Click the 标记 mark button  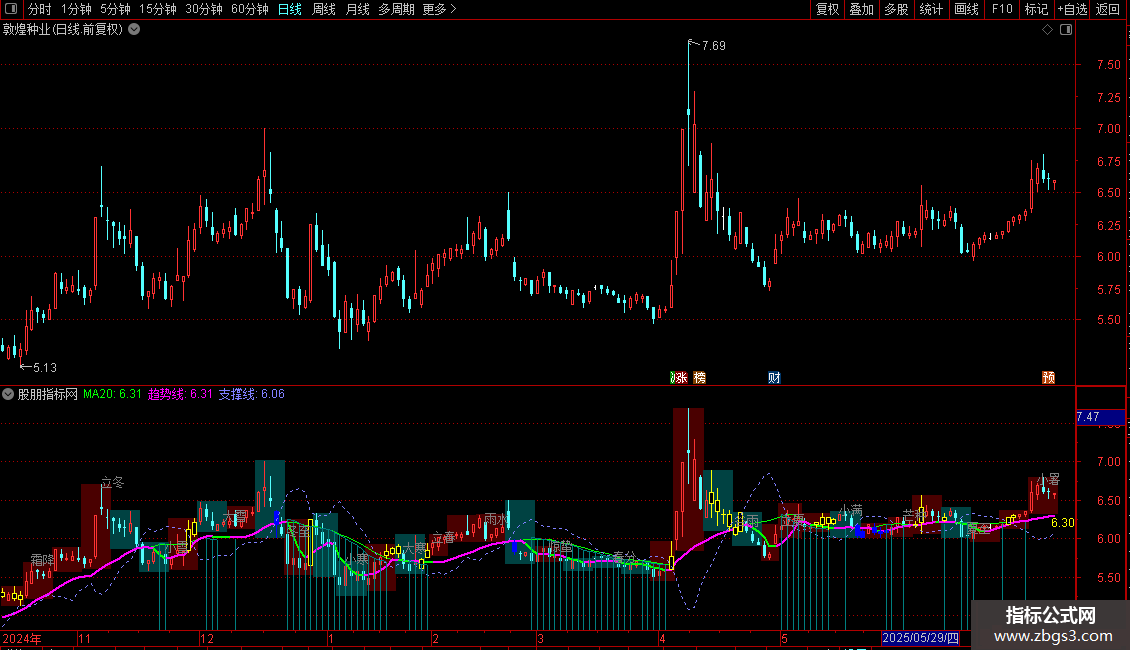pyautogui.click(x=1036, y=9)
